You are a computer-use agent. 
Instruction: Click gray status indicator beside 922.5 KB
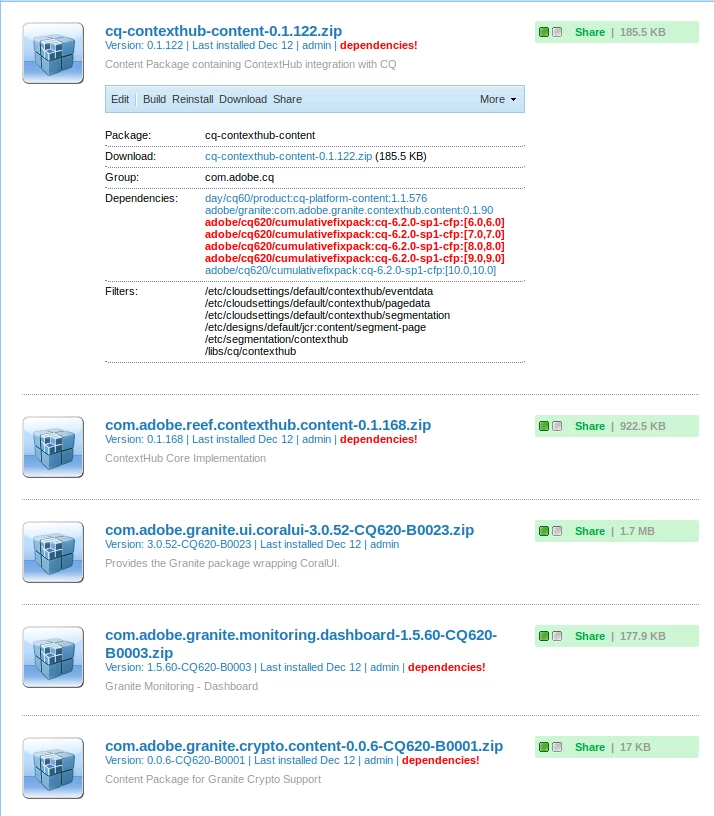[557, 426]
